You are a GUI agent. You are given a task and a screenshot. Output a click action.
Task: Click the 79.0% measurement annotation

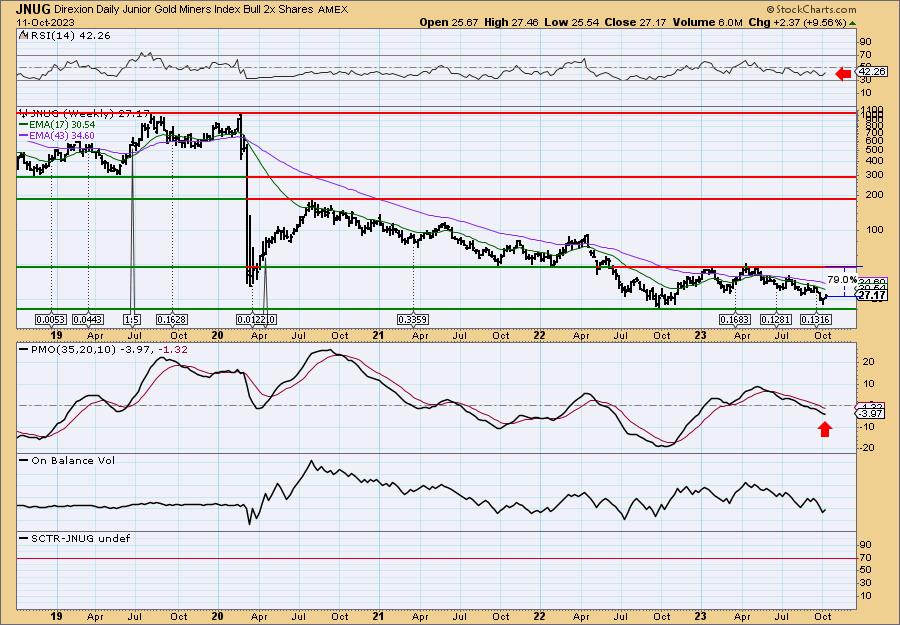tap(841, 279)
